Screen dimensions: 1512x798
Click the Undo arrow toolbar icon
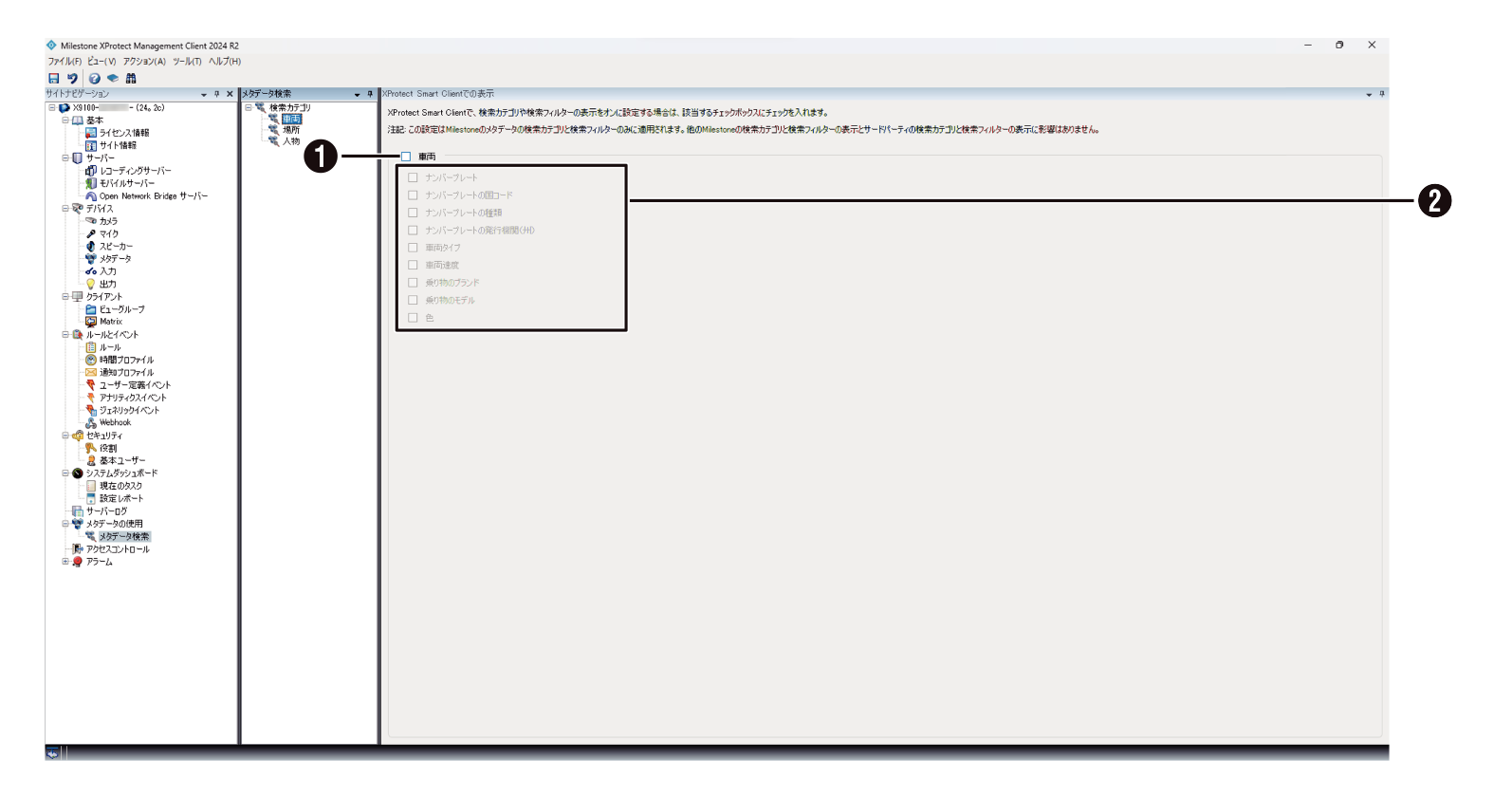72,79
